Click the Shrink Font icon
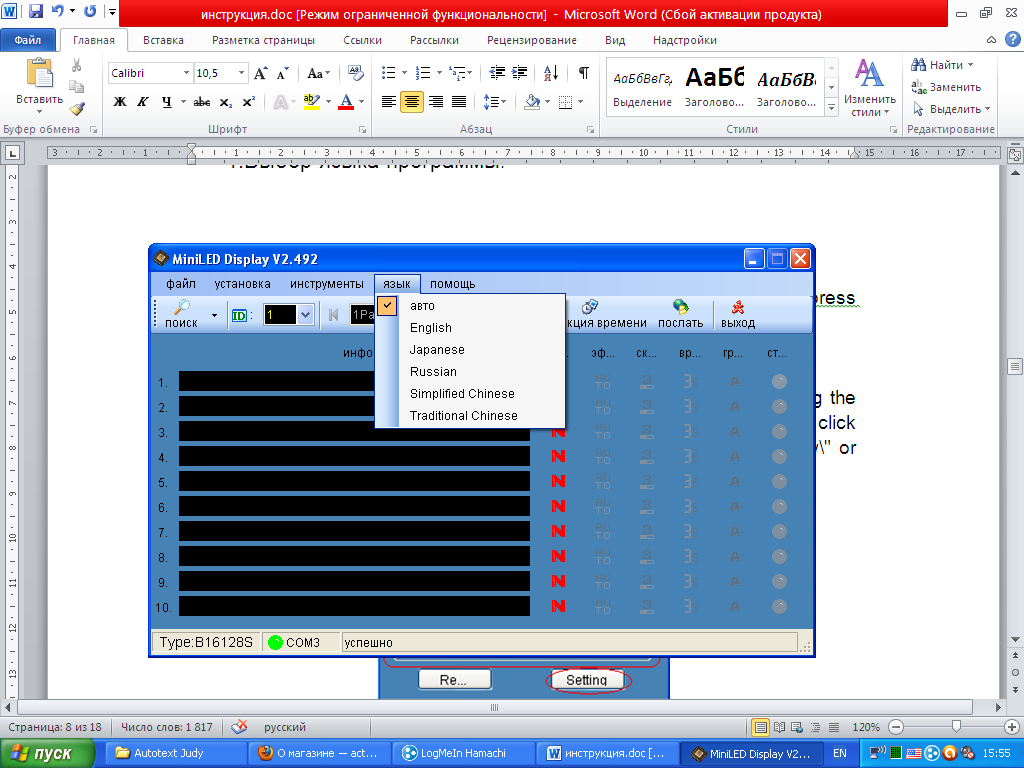This screenshot has width=1024, height=768. point(282,73)
